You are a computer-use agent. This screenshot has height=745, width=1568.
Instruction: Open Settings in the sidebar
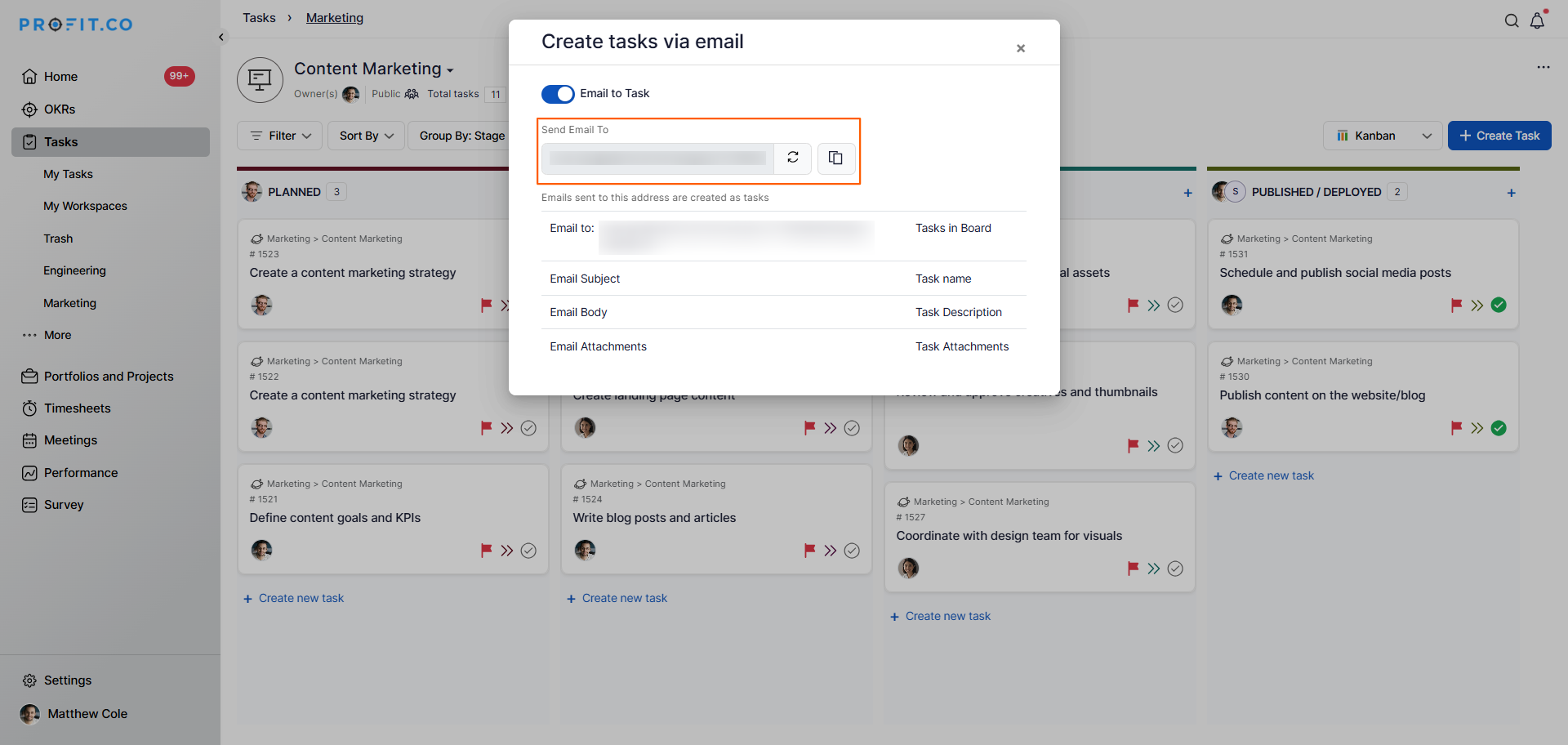pyautogui.click(x=57, y=680)
